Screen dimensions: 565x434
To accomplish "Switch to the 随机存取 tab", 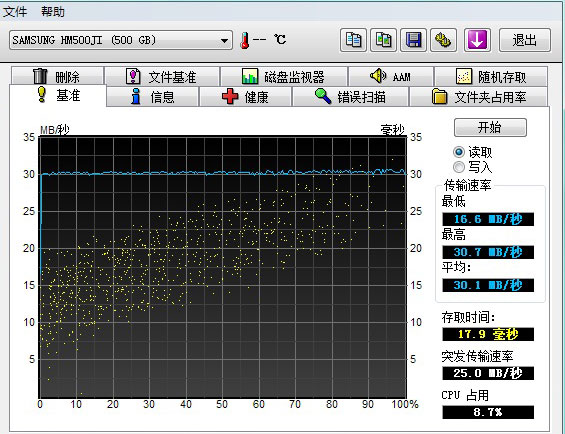I will coord(491,76).
